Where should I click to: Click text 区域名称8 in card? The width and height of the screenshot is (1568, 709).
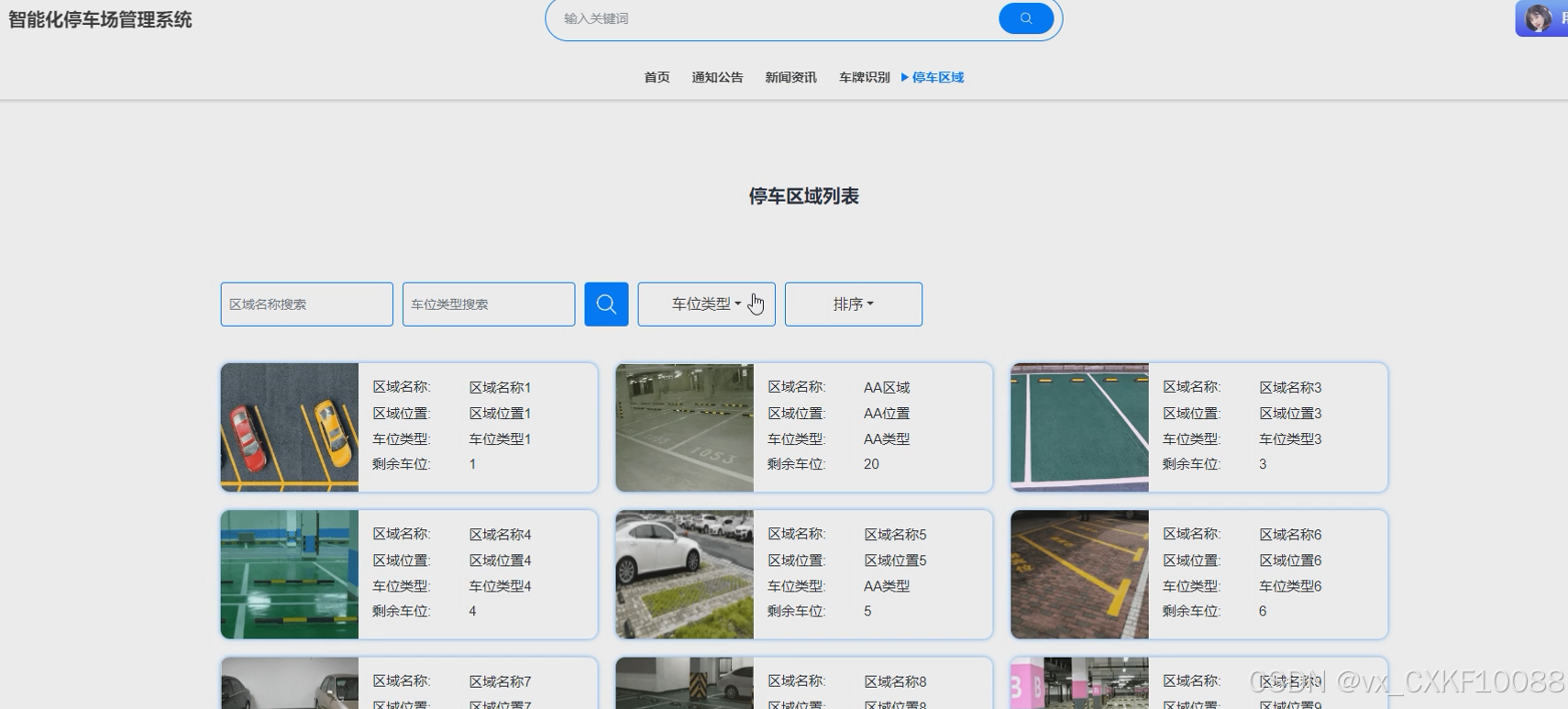click(x=895, y=681)
